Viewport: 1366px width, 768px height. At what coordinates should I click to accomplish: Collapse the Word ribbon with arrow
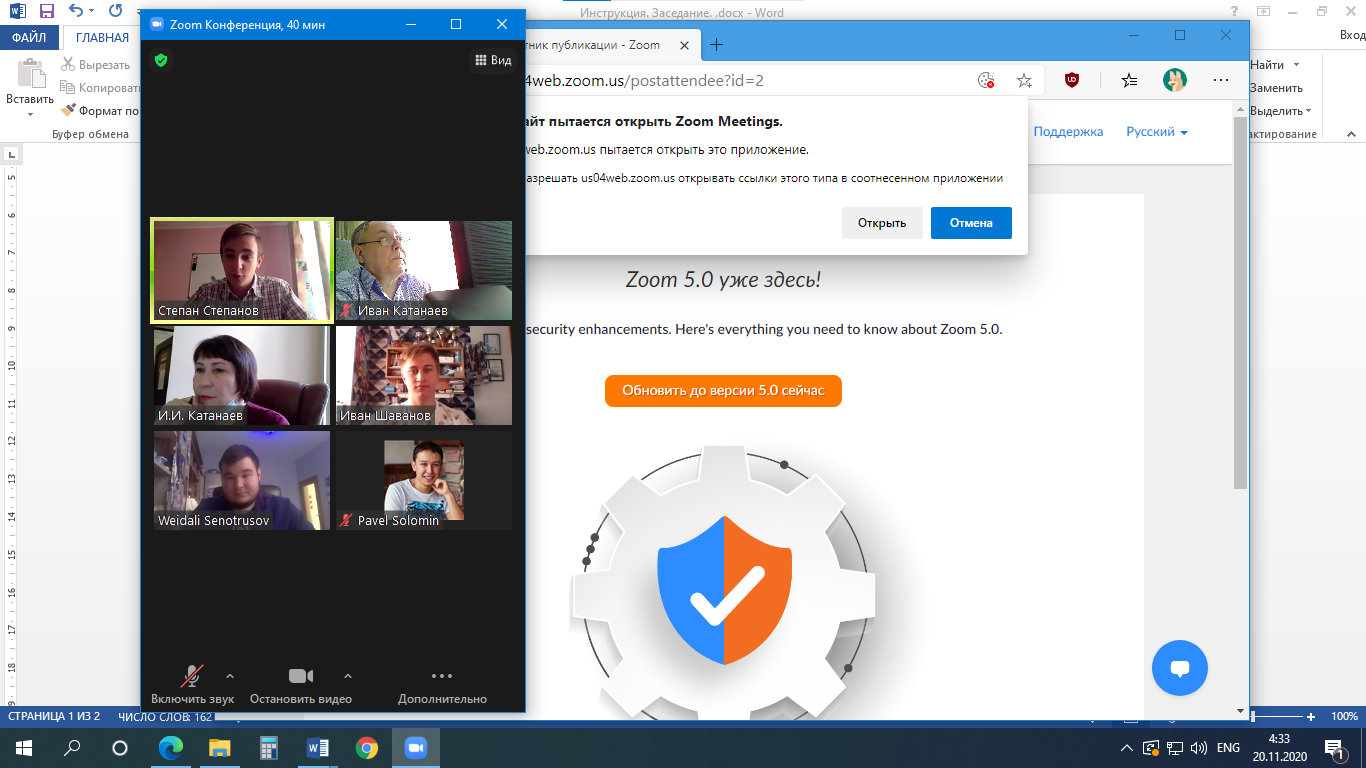tap(1353, 133)
